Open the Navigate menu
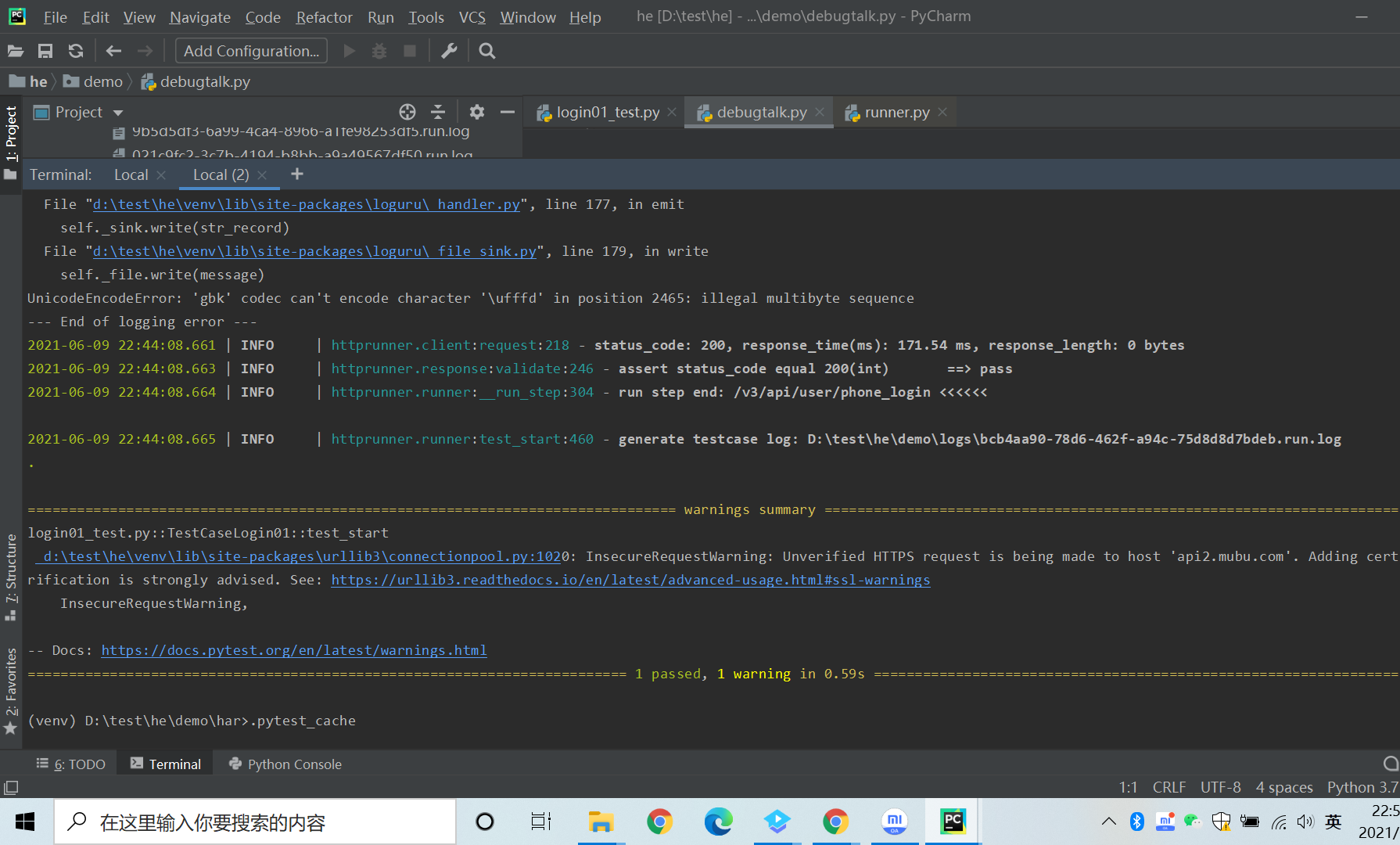Image resolution: width=1400 pixels, height=845 pixels. (x=199, y=16)
